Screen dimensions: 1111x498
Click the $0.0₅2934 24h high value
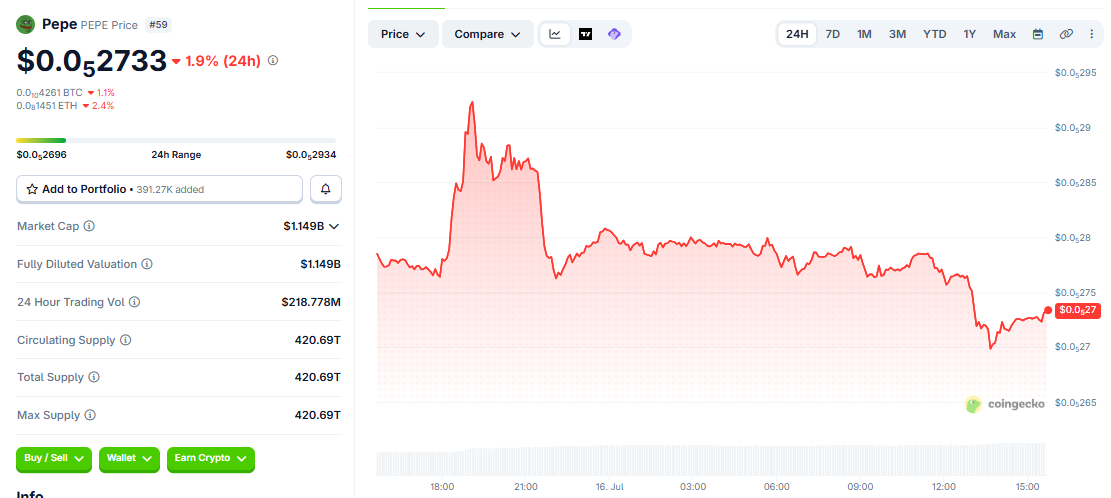[x=311, y=154]
